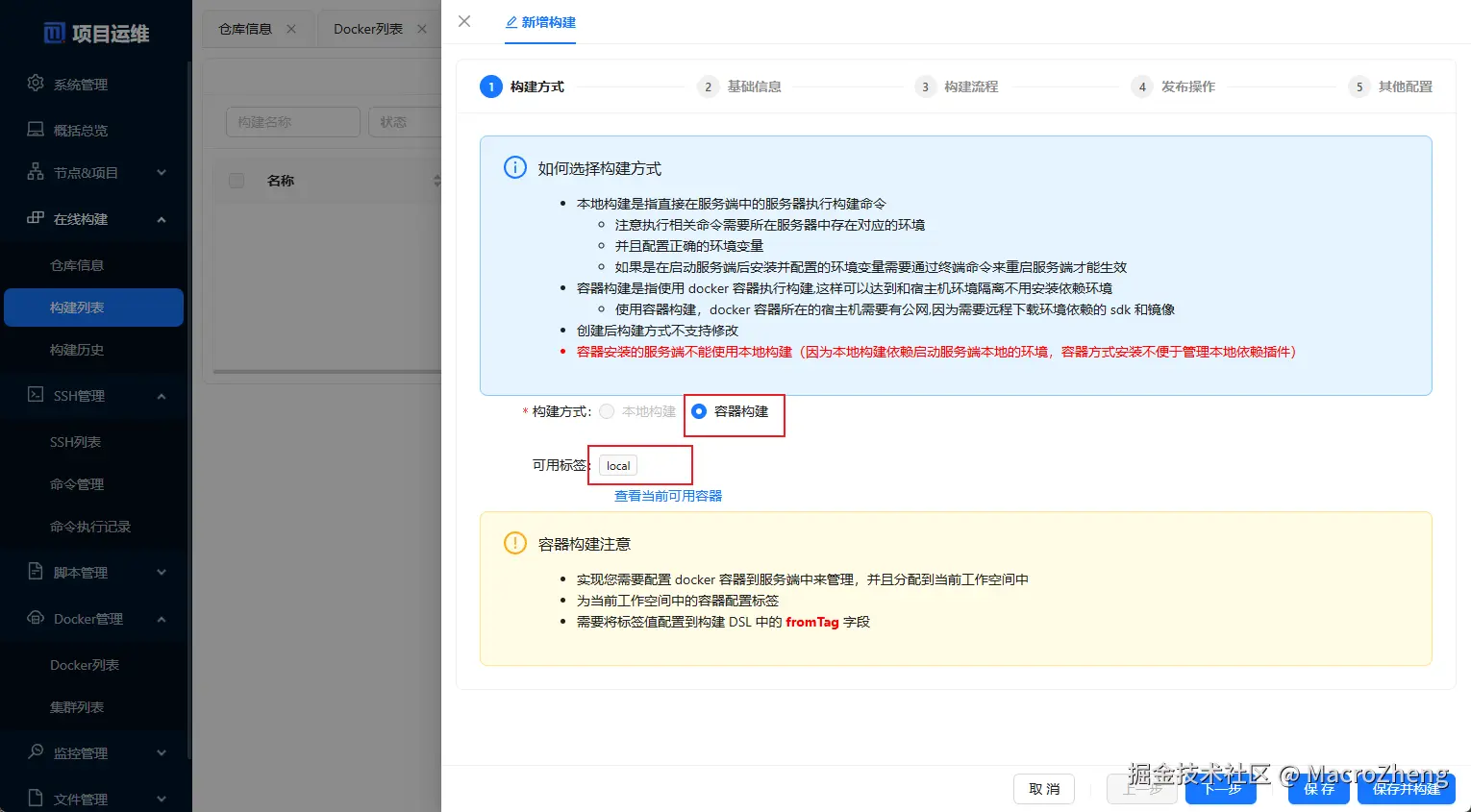Click the sort arrows on 名称 column
Viewport: 1471px width, 812px height.
point(436,181)
